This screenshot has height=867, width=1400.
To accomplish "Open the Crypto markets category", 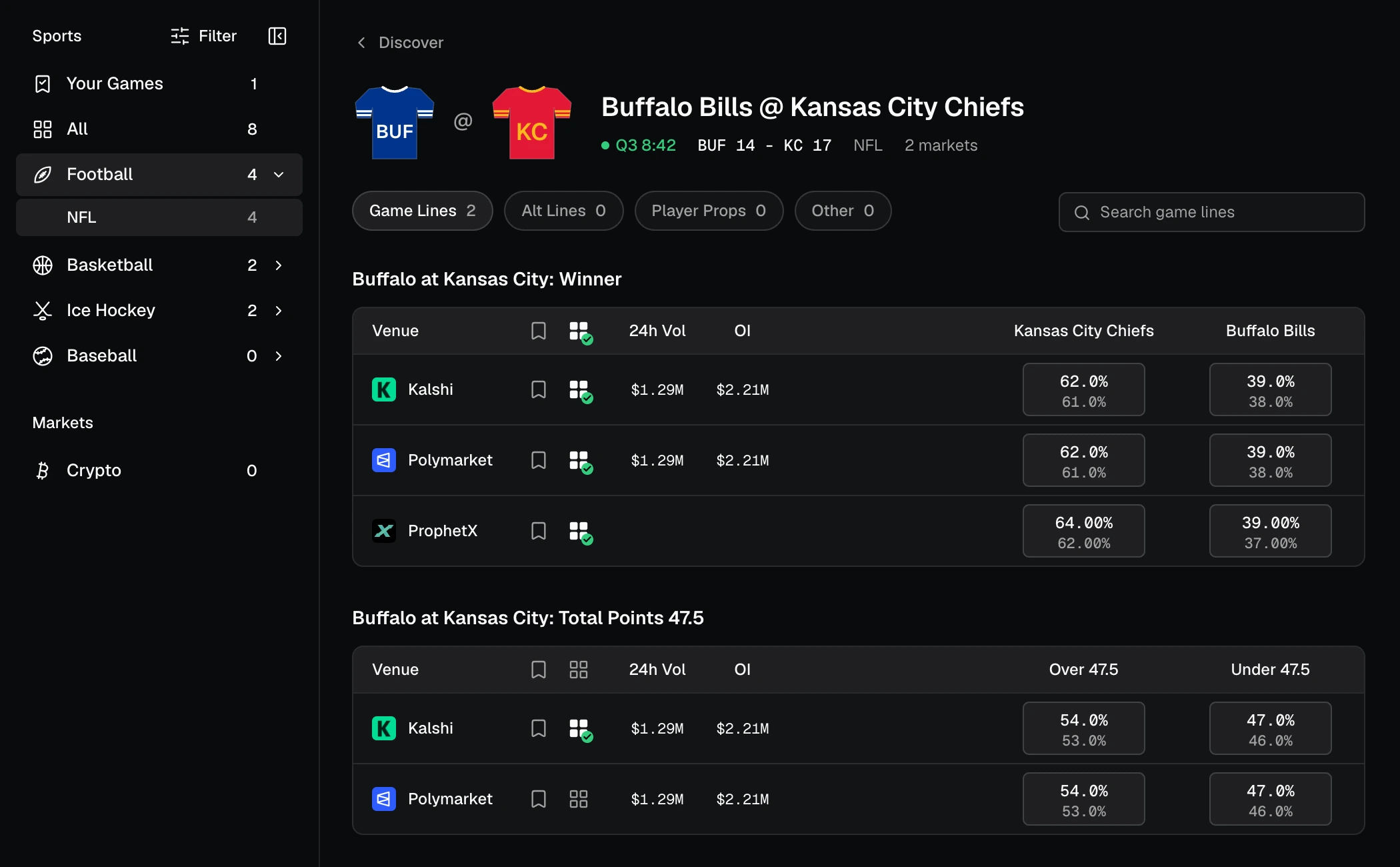I will coord(159,471).
